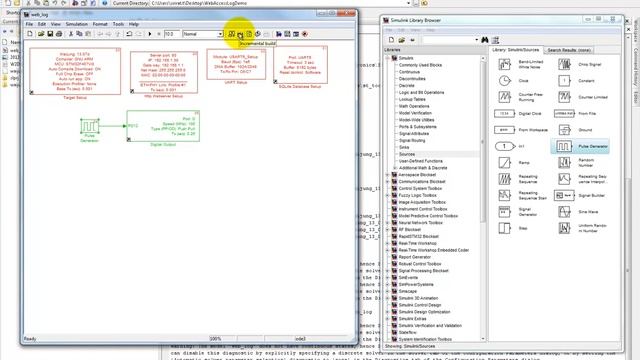Image resolution: width=640 pixels, height=360 pixels.
Task: Click the Copy icon in web_log toolbar
Action: pos(79,34)
